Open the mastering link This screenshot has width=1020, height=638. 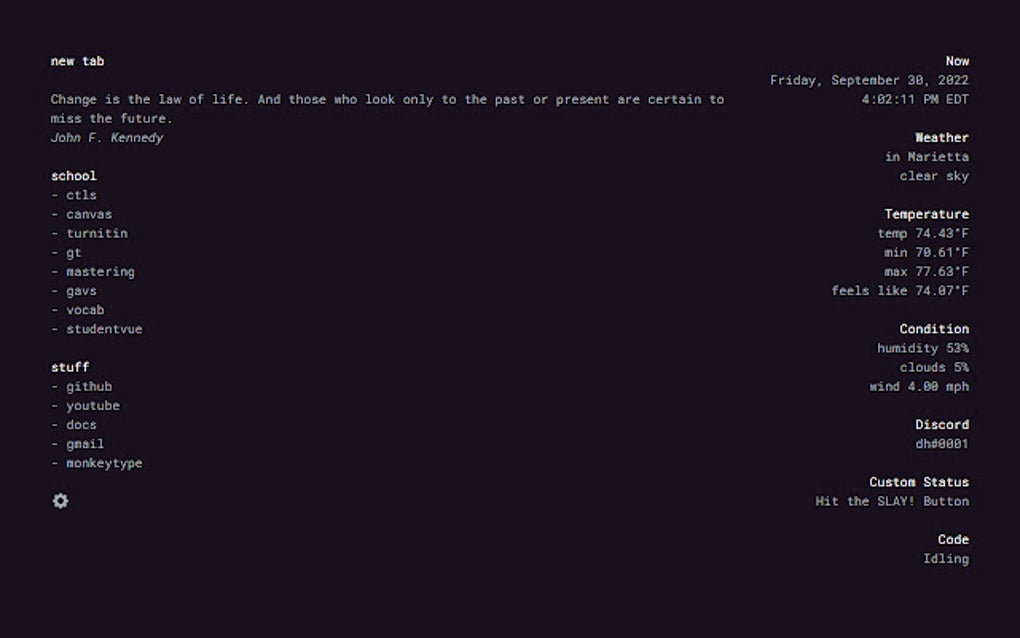(101, 272)
